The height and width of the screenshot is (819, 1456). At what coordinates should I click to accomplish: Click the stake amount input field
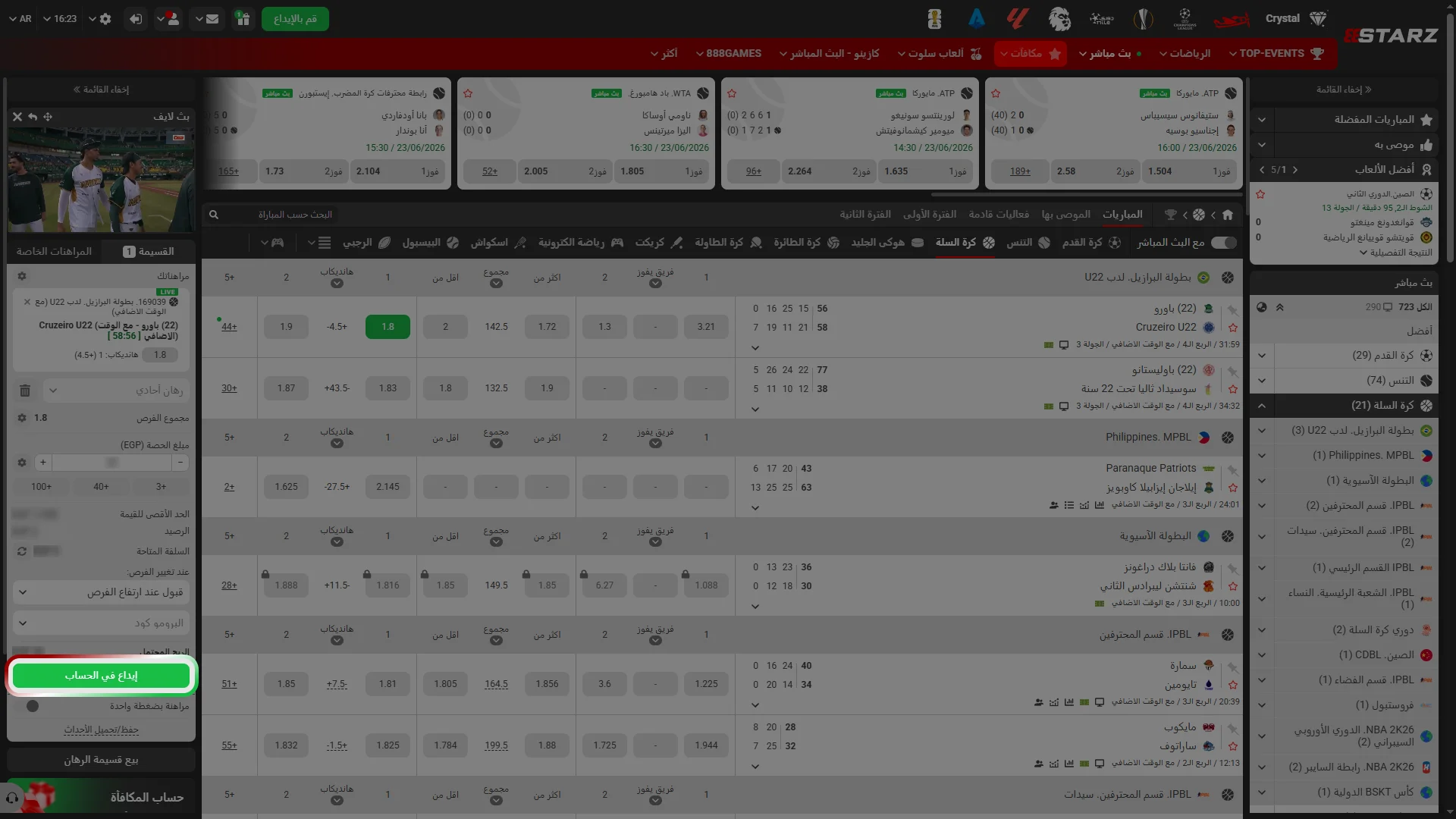point(112,463)
